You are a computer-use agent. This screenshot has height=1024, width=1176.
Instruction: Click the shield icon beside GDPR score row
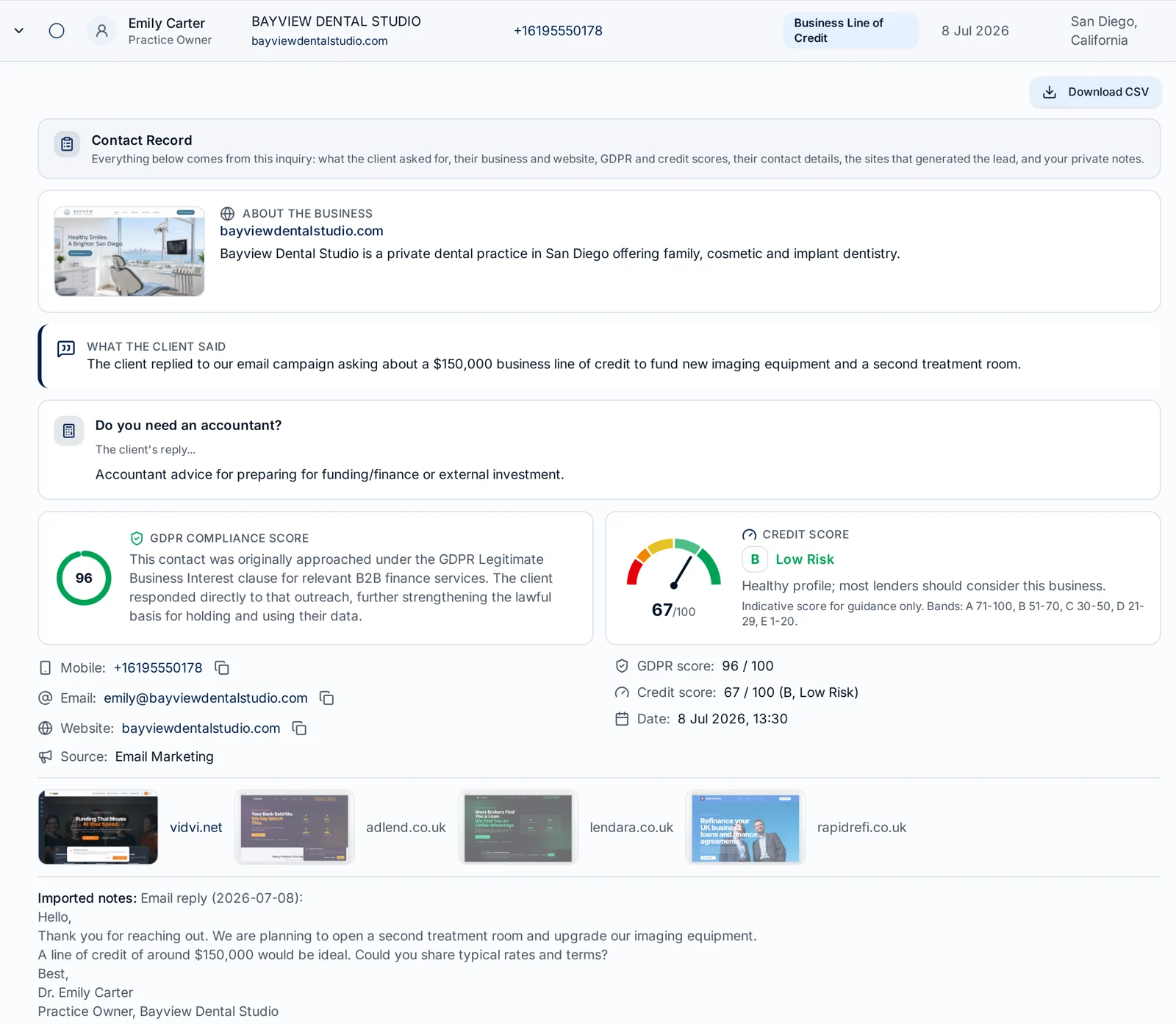coord(622,666)
